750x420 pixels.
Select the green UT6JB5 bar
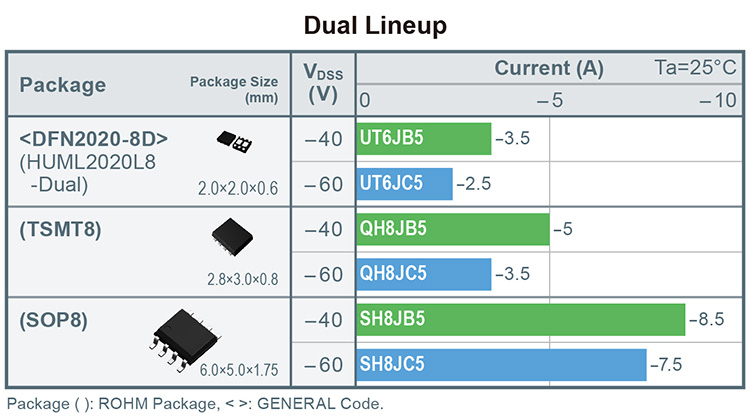[423, 138]
